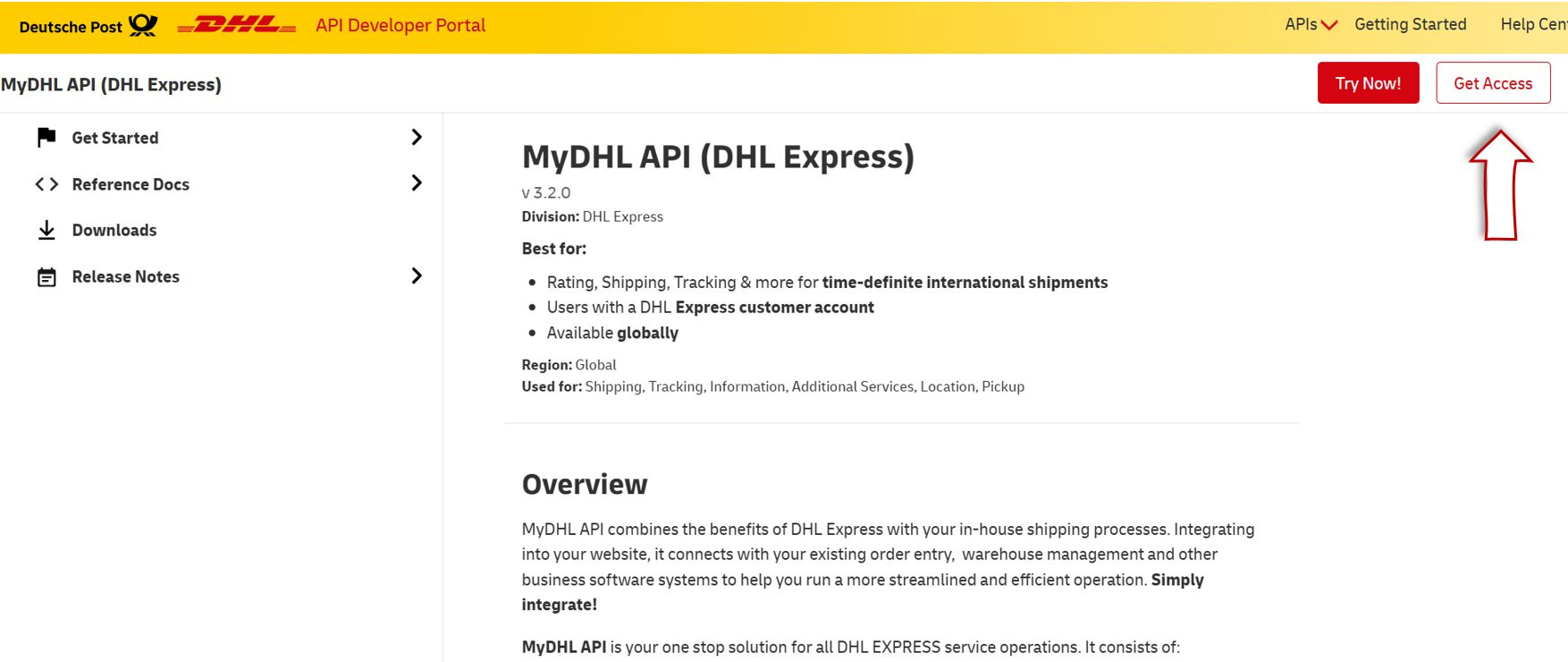Expand the Get Started sidebar section chevron
The height and width of the screenshot is (662, 1568).
pyautogui.click(x=417, y=137)
